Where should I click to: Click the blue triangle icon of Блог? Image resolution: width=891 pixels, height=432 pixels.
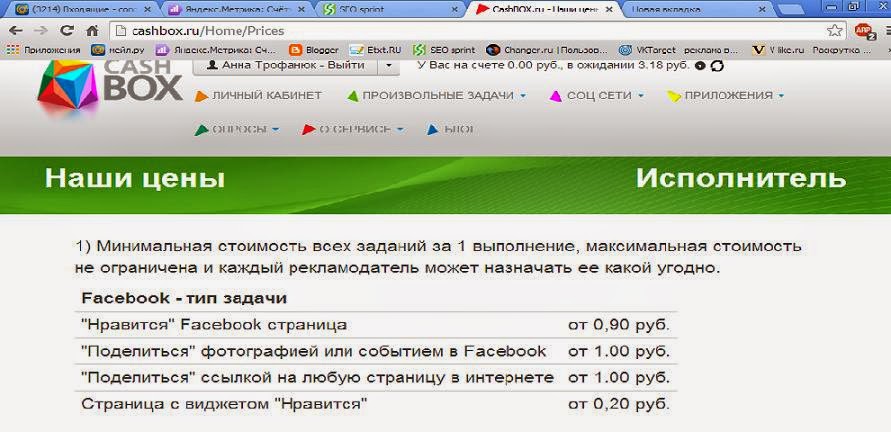(432, 130)
